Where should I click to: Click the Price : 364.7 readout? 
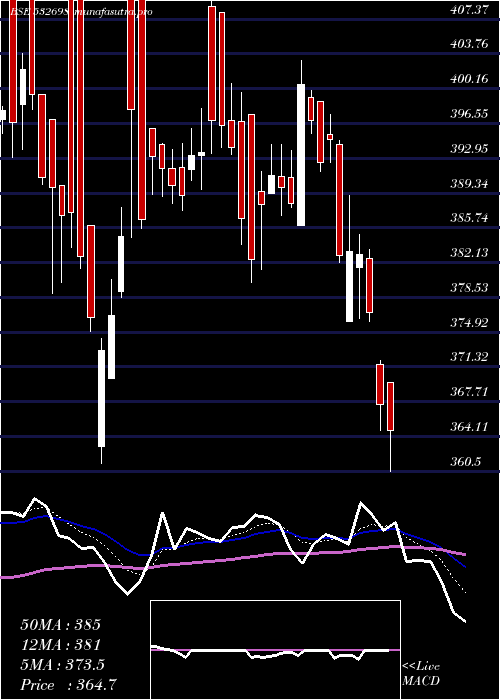tap(70, 685)
